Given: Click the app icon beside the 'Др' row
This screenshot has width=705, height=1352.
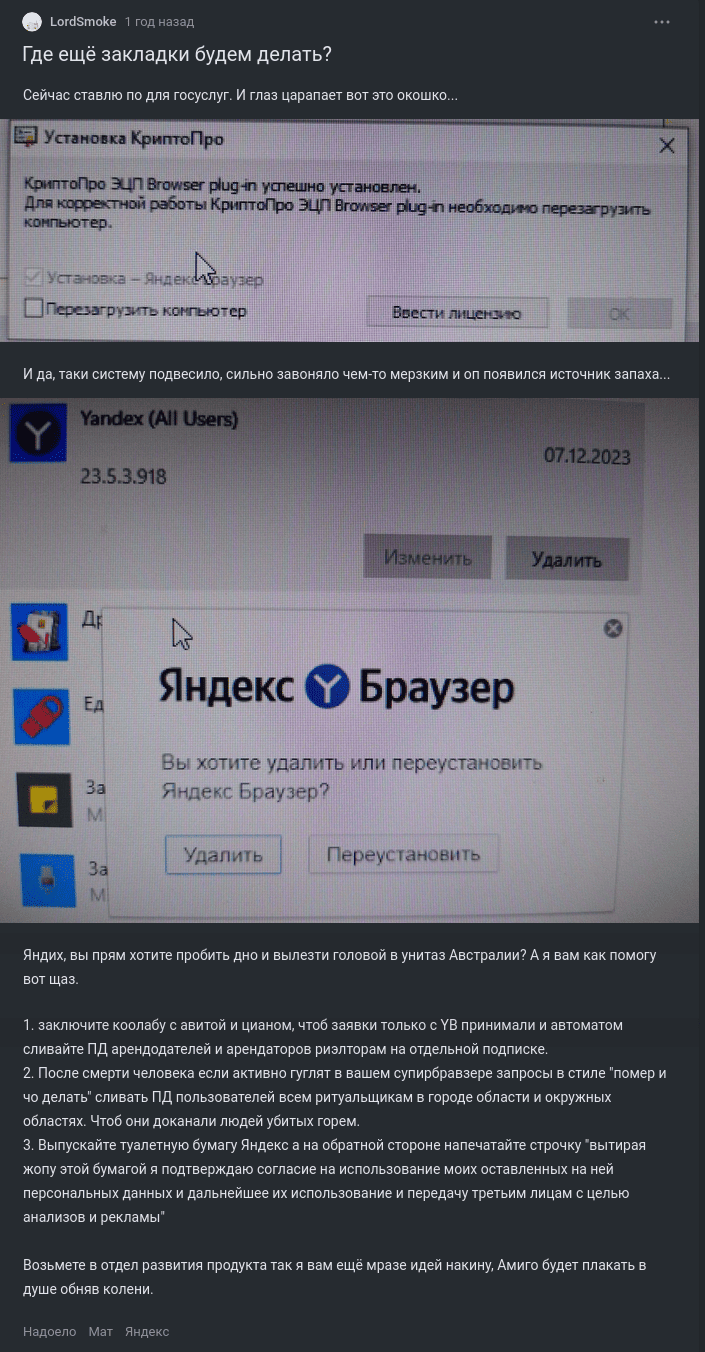Looking at the screenshot, I should click(x=39, y=632).
